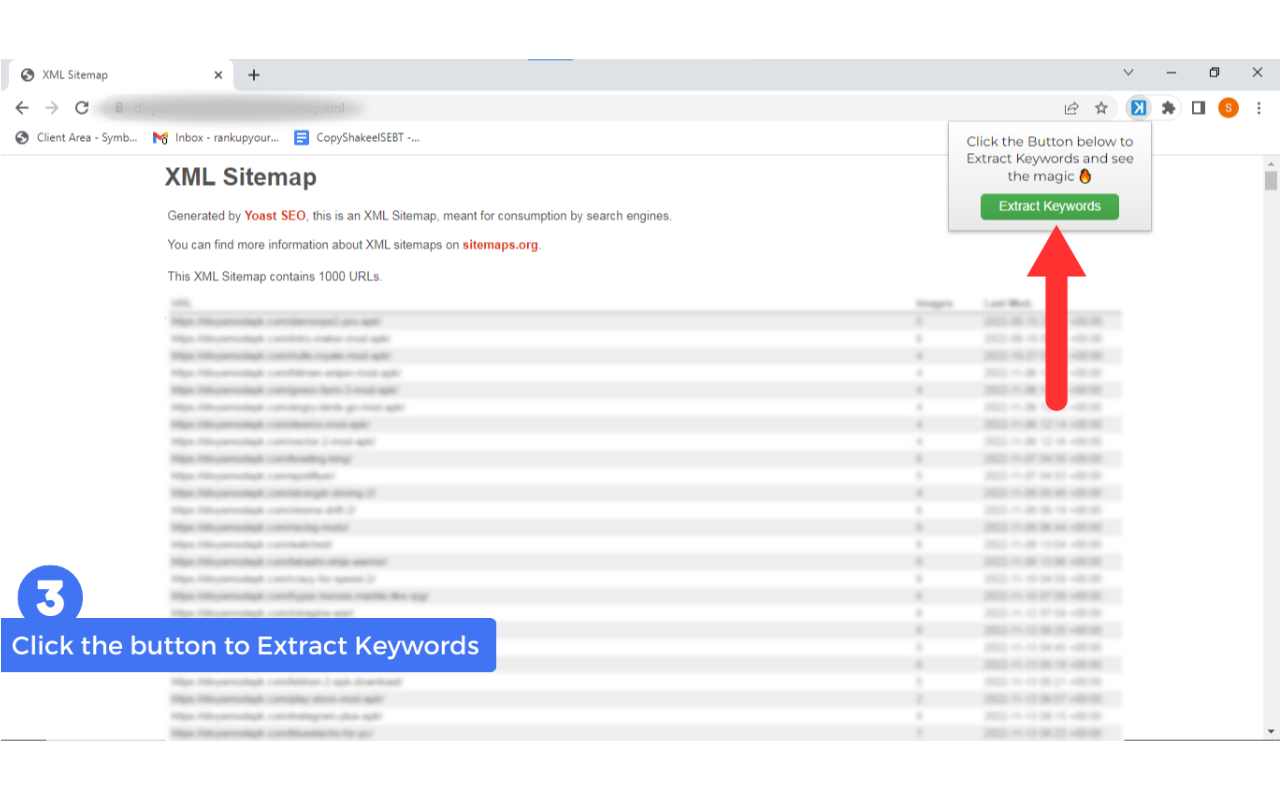Reload the page with the refresh icon
Image resolution: width=1280 pixels, height=800 pixels.
click(82, 107)
